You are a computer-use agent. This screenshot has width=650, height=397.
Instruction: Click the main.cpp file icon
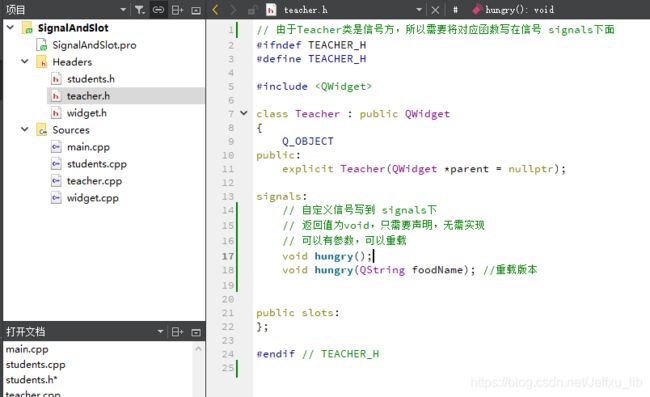(56, 147)
